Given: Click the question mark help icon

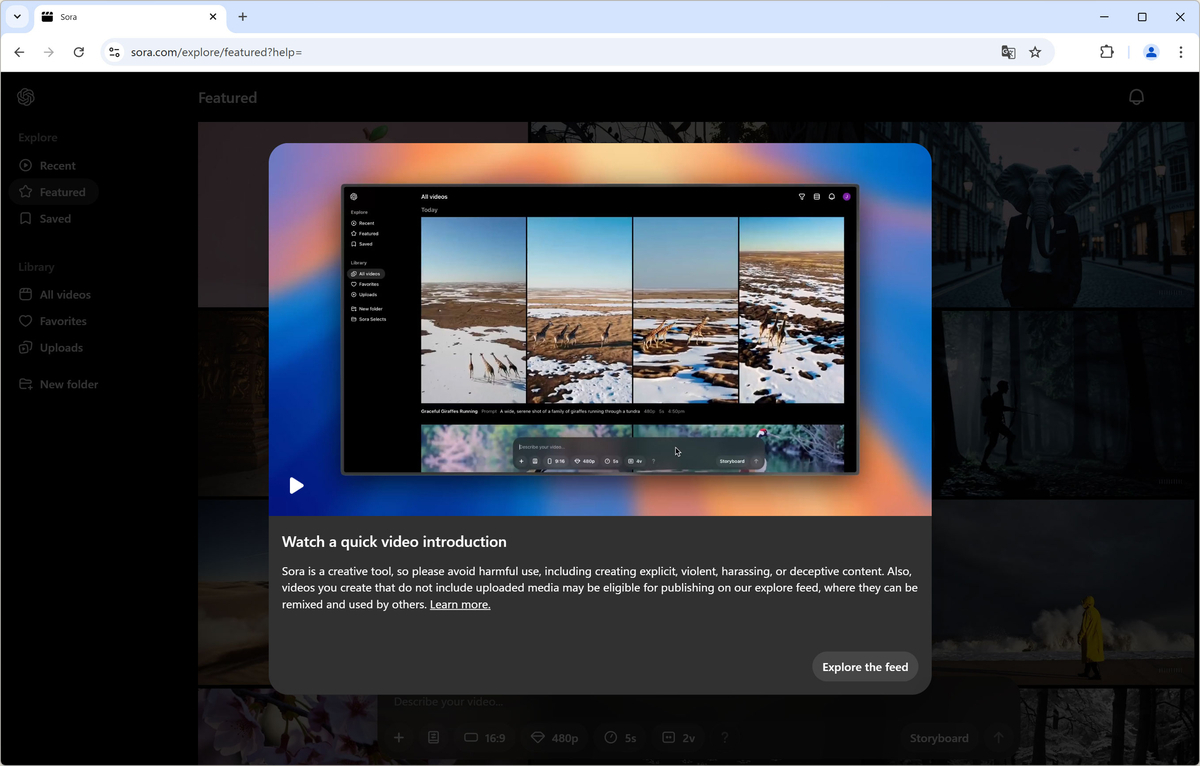Looking at the screenshot, I should pos(725,738).
